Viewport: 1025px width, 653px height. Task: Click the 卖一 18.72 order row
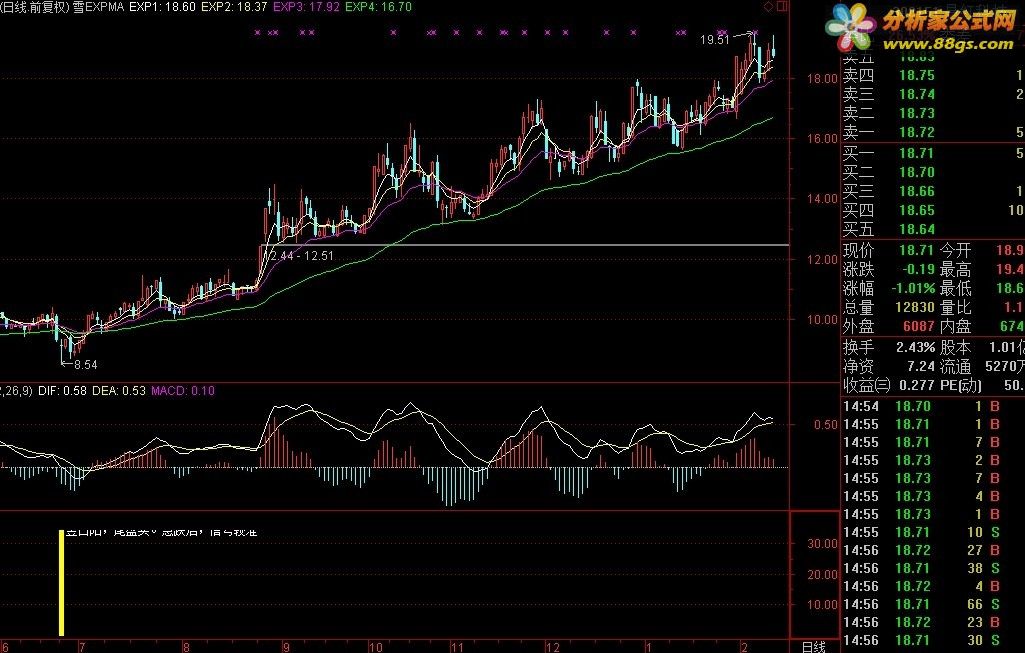point(933,133)
